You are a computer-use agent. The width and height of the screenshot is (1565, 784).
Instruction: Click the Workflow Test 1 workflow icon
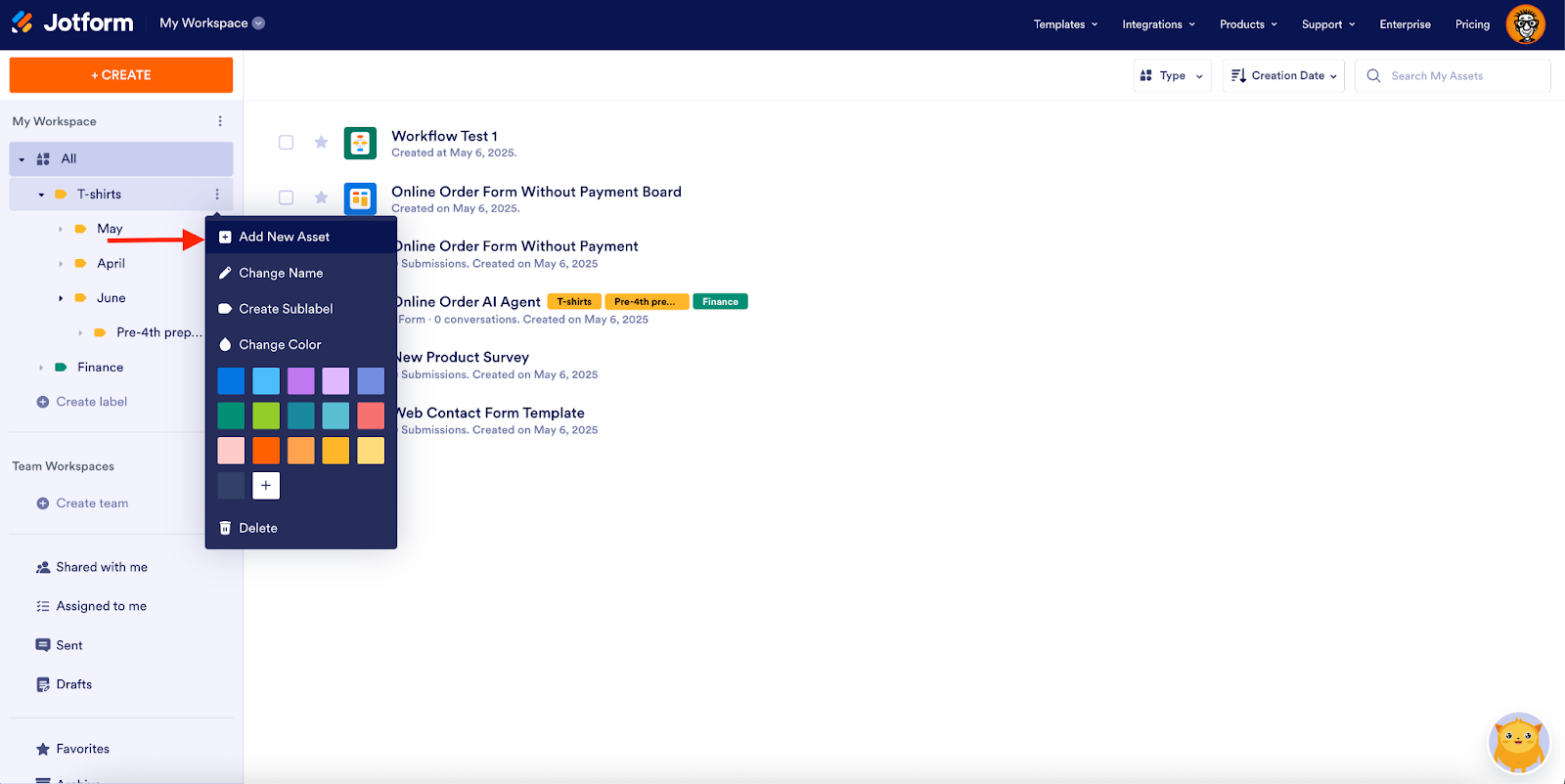(x=360, y=143)
